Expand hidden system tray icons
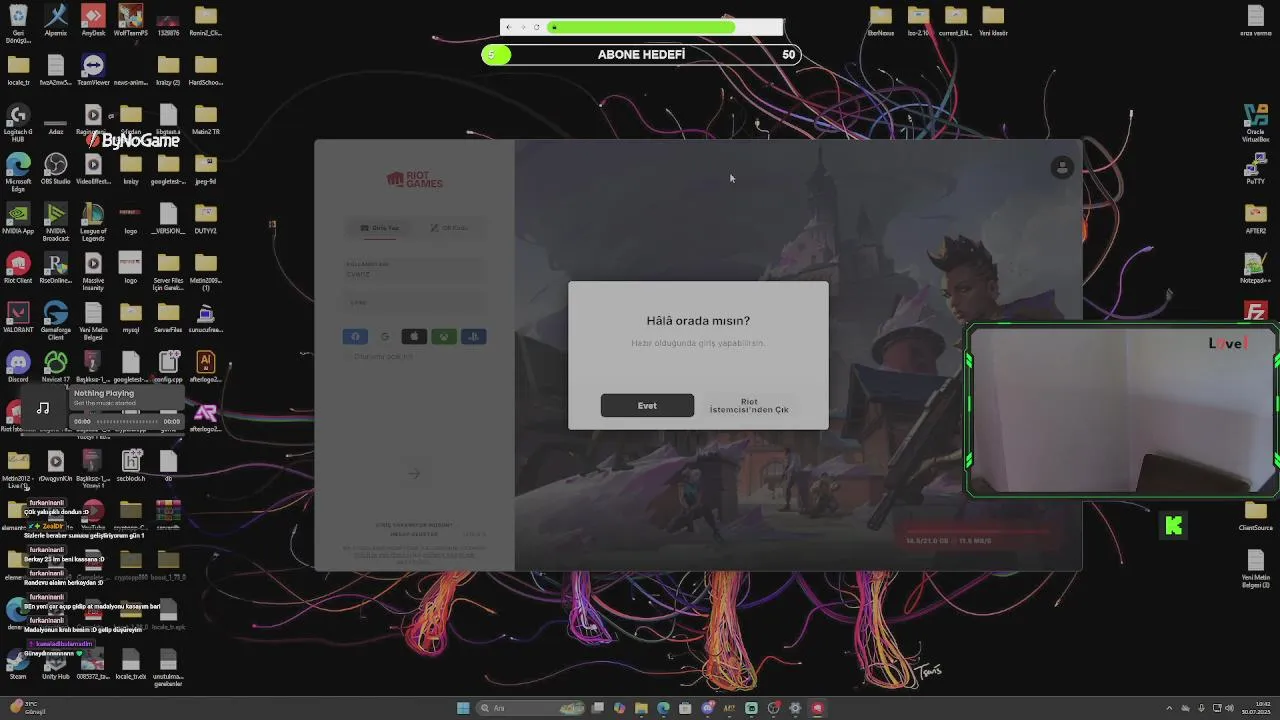1280x720 pixels. pyautogui.click(x=1169, y=708)
